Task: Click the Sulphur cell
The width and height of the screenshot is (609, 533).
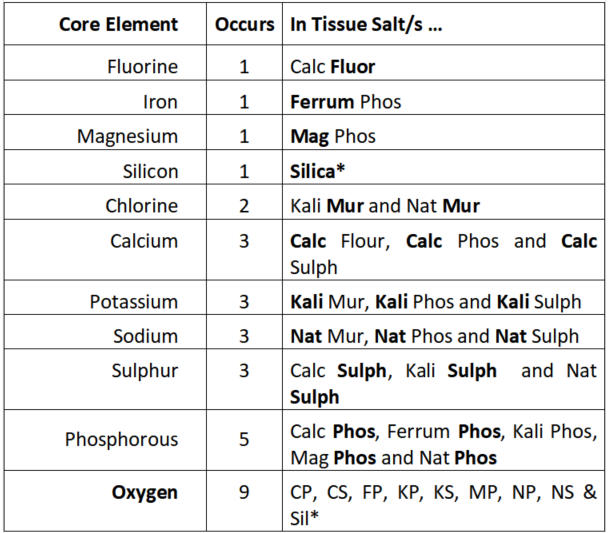Action: click(145, 371)
